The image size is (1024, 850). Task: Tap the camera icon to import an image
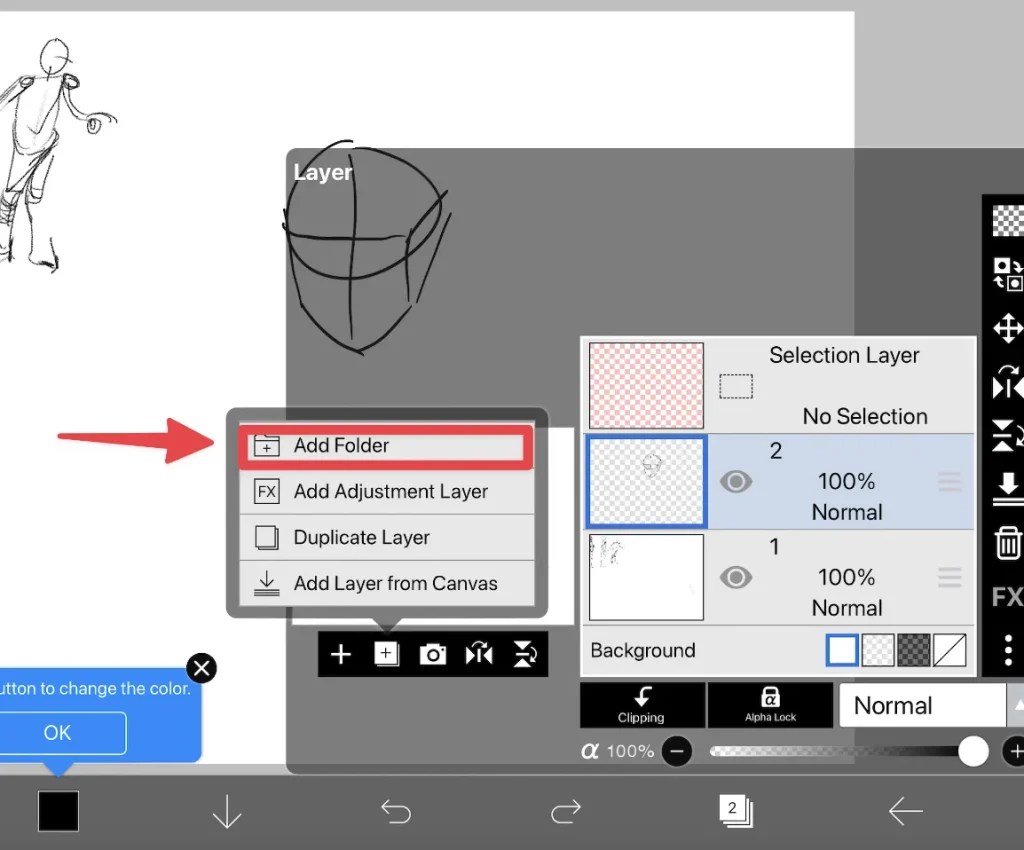[x=432, y=654]
